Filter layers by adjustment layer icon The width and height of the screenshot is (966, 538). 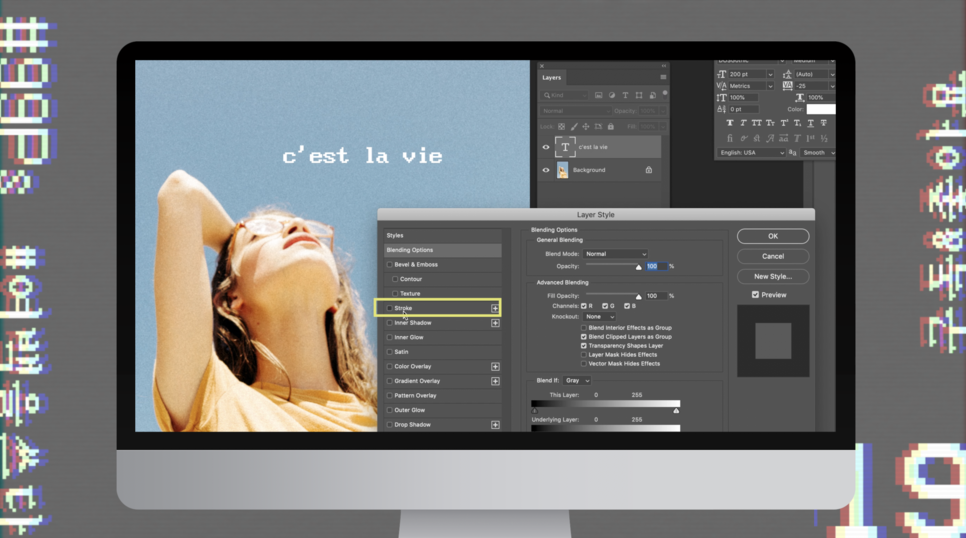612,96
